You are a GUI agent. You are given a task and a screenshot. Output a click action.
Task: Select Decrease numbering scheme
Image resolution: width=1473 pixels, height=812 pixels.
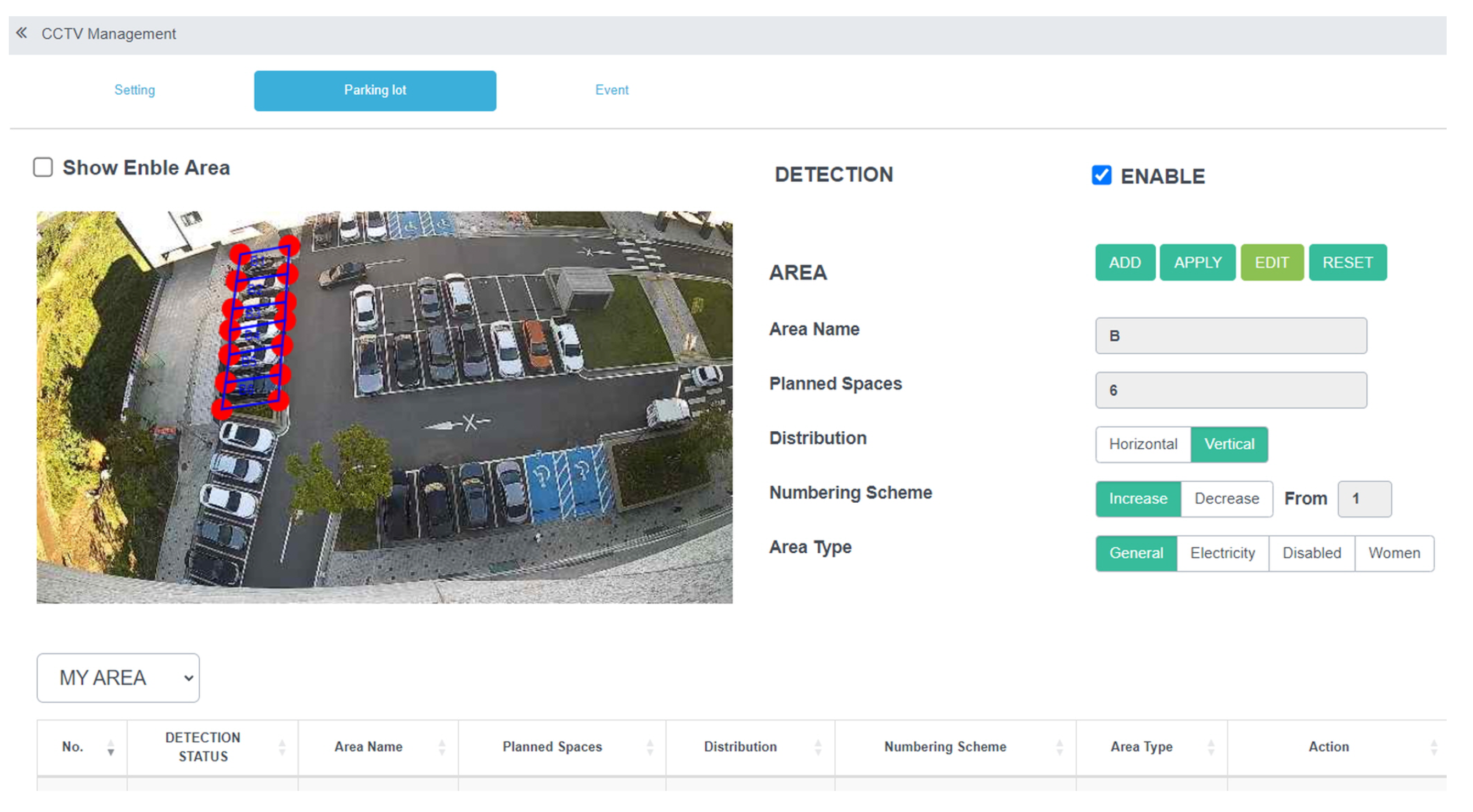click(x=1226, y=499)
